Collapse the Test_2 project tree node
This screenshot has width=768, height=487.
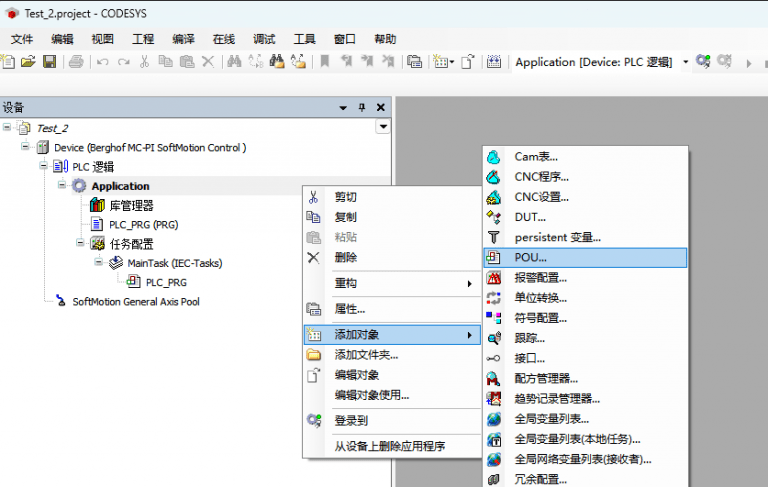(x=8, y=128)
